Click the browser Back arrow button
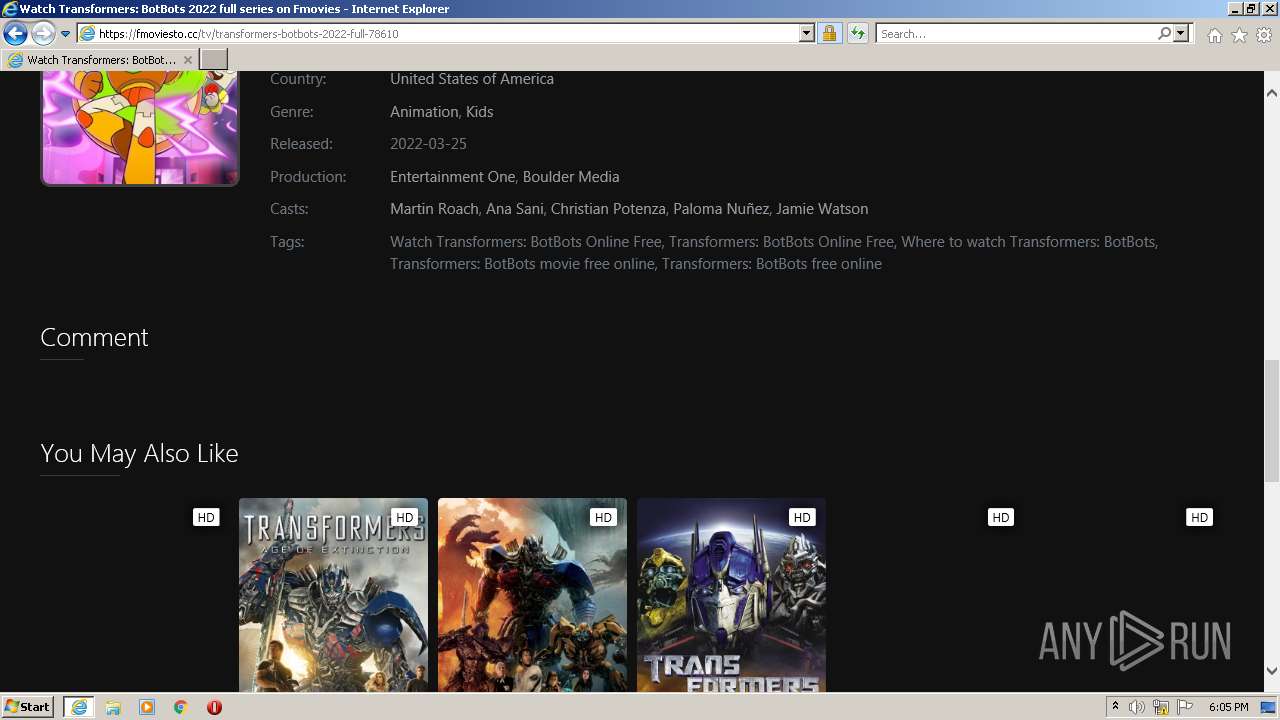The image size is (1280, 720). (x=15, y=33)
